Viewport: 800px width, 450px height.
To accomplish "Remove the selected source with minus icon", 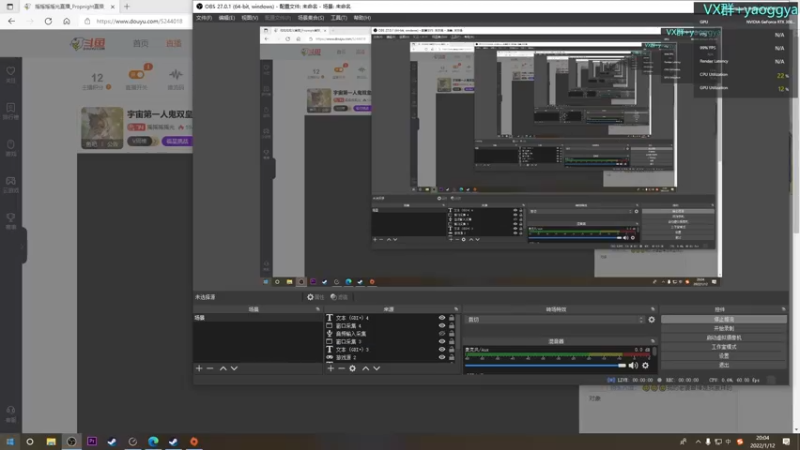I will click(x=341, y=368).
